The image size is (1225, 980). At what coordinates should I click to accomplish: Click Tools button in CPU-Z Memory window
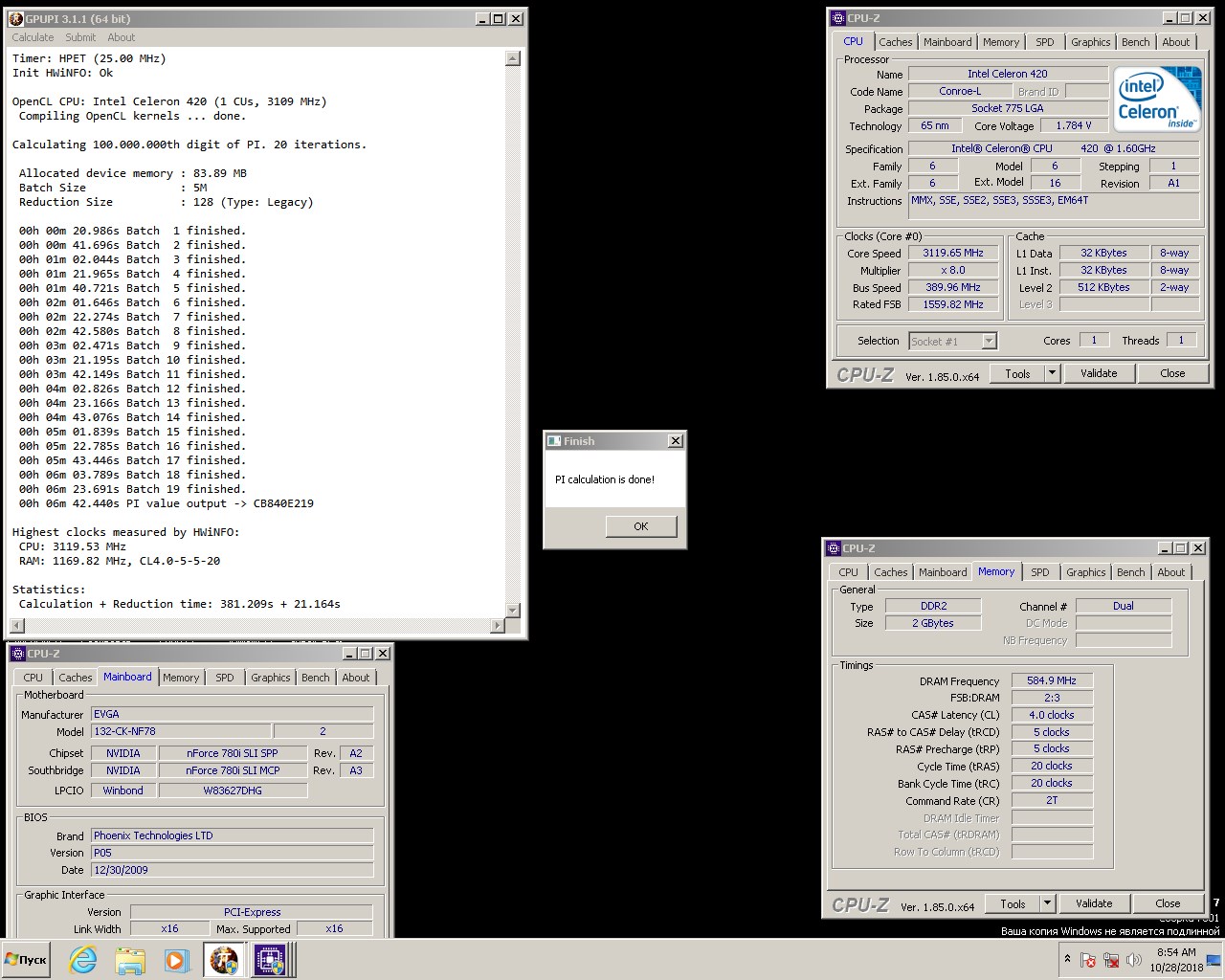coord(1013,903)
